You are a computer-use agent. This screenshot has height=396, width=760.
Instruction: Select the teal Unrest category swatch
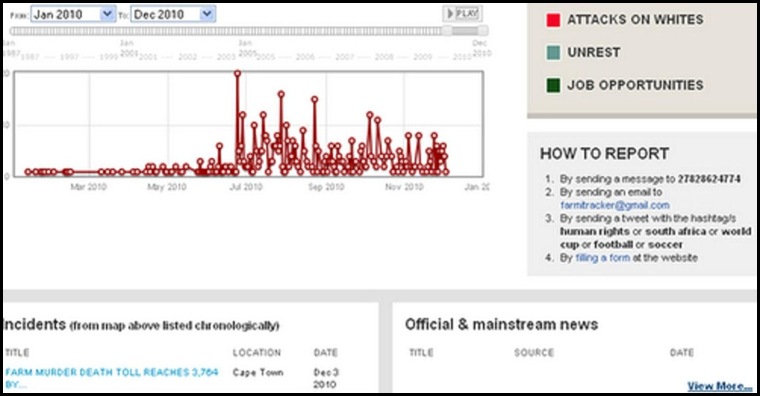click(x=554, y=52)
